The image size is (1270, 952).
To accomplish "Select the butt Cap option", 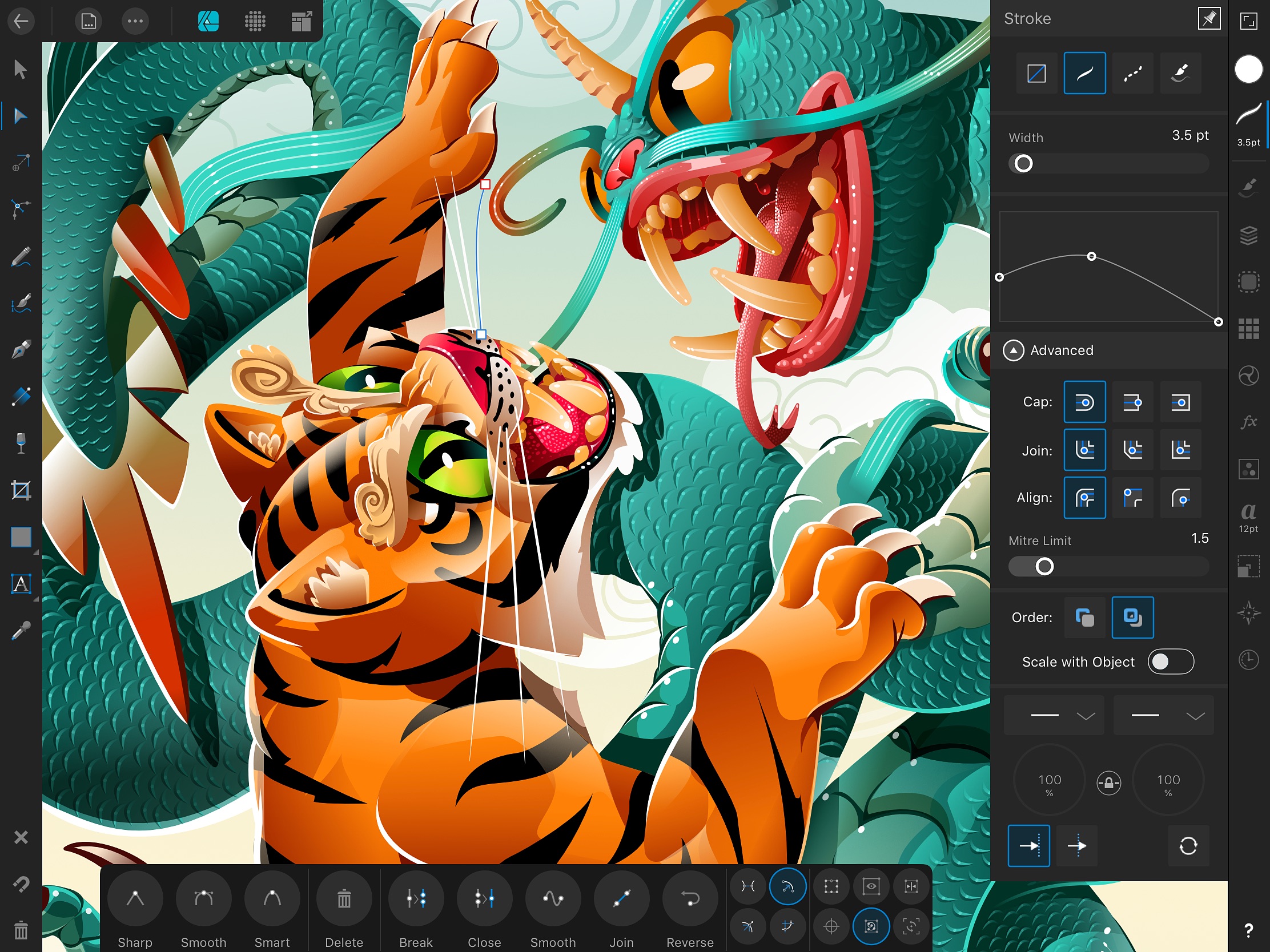I will pos(1132,402).
